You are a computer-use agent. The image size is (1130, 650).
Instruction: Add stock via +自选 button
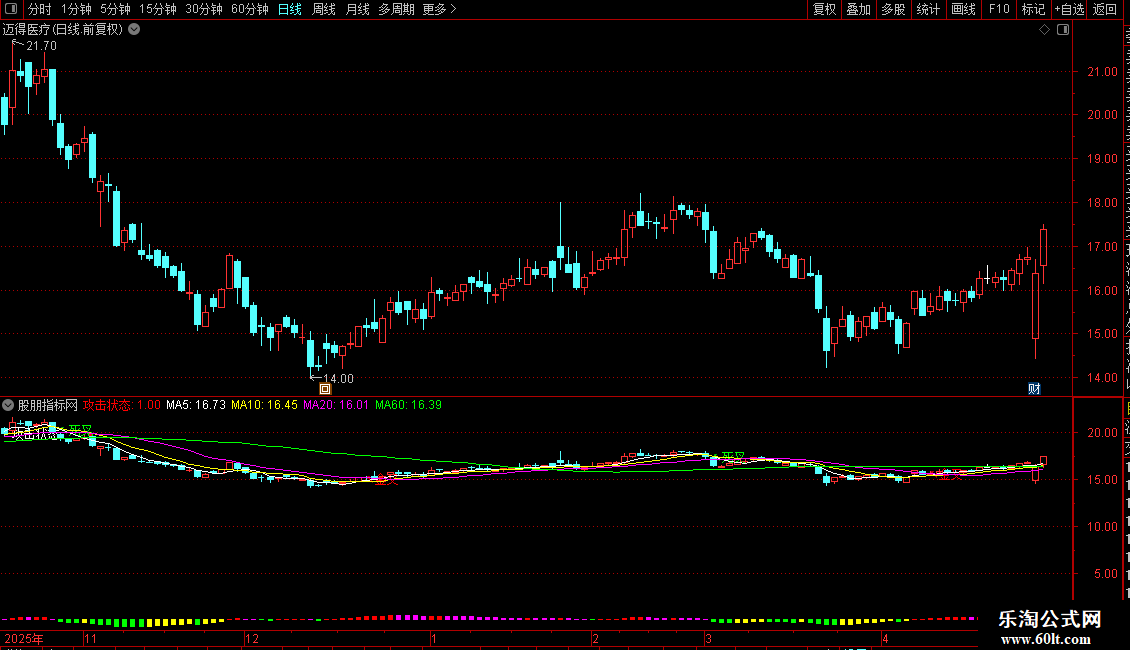[x=1069, y=9]
